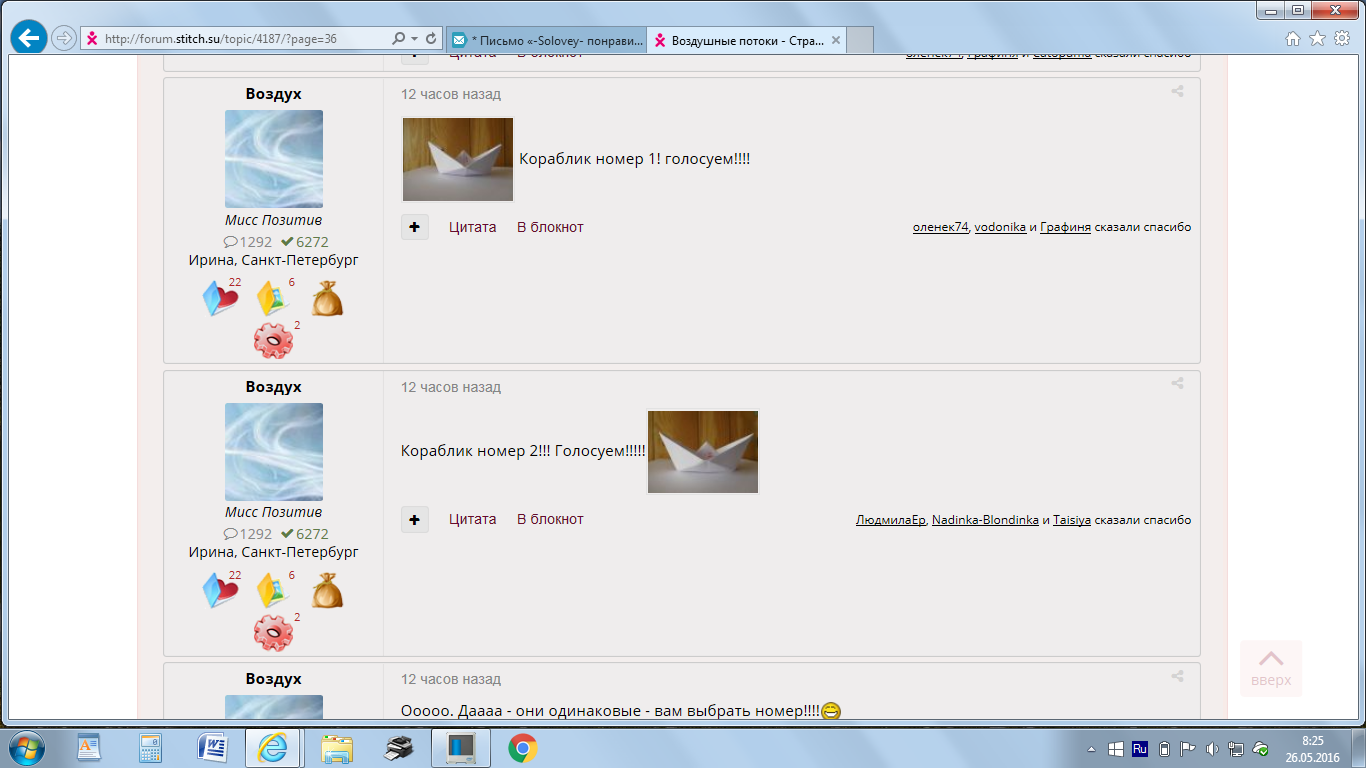
Task: Click Цитата link under boat number 1
Action: coord(472,227)
